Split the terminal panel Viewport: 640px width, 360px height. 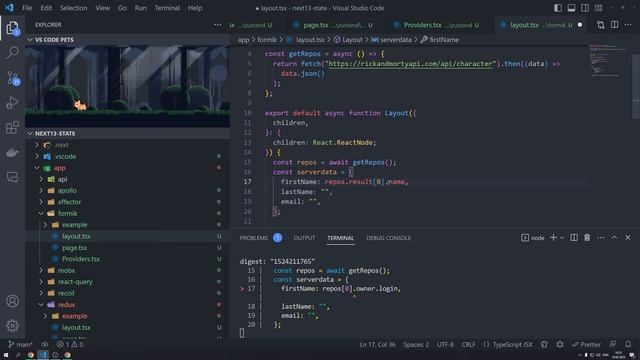coord(574,238)
